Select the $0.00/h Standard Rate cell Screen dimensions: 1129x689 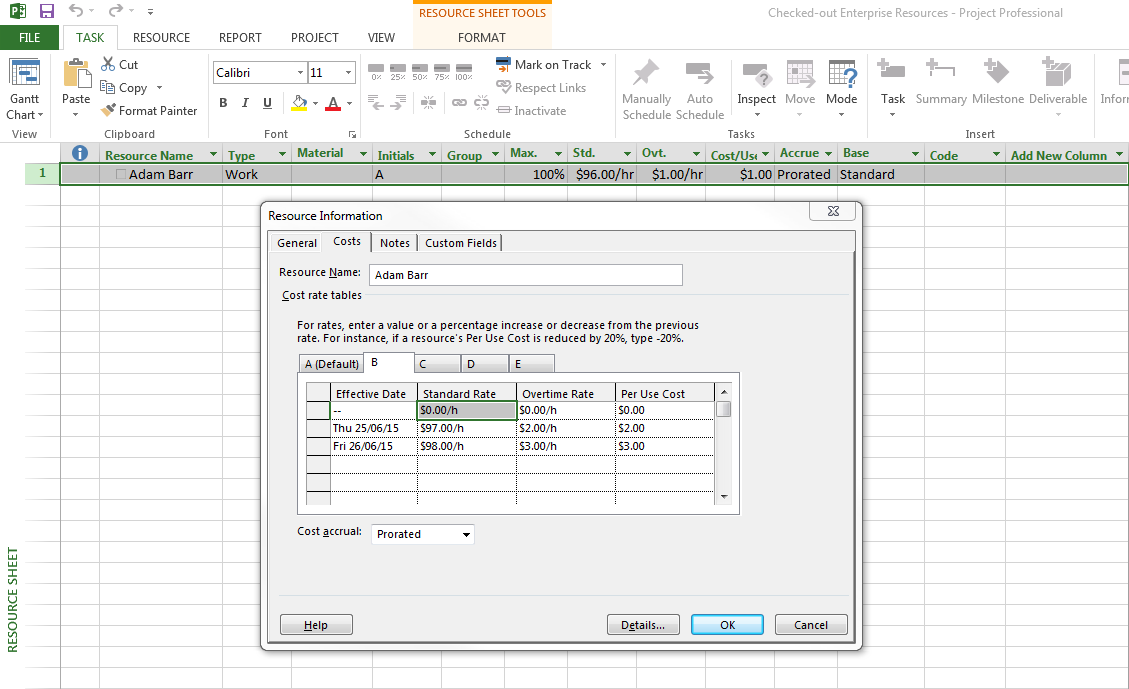[x=467, y=410]
